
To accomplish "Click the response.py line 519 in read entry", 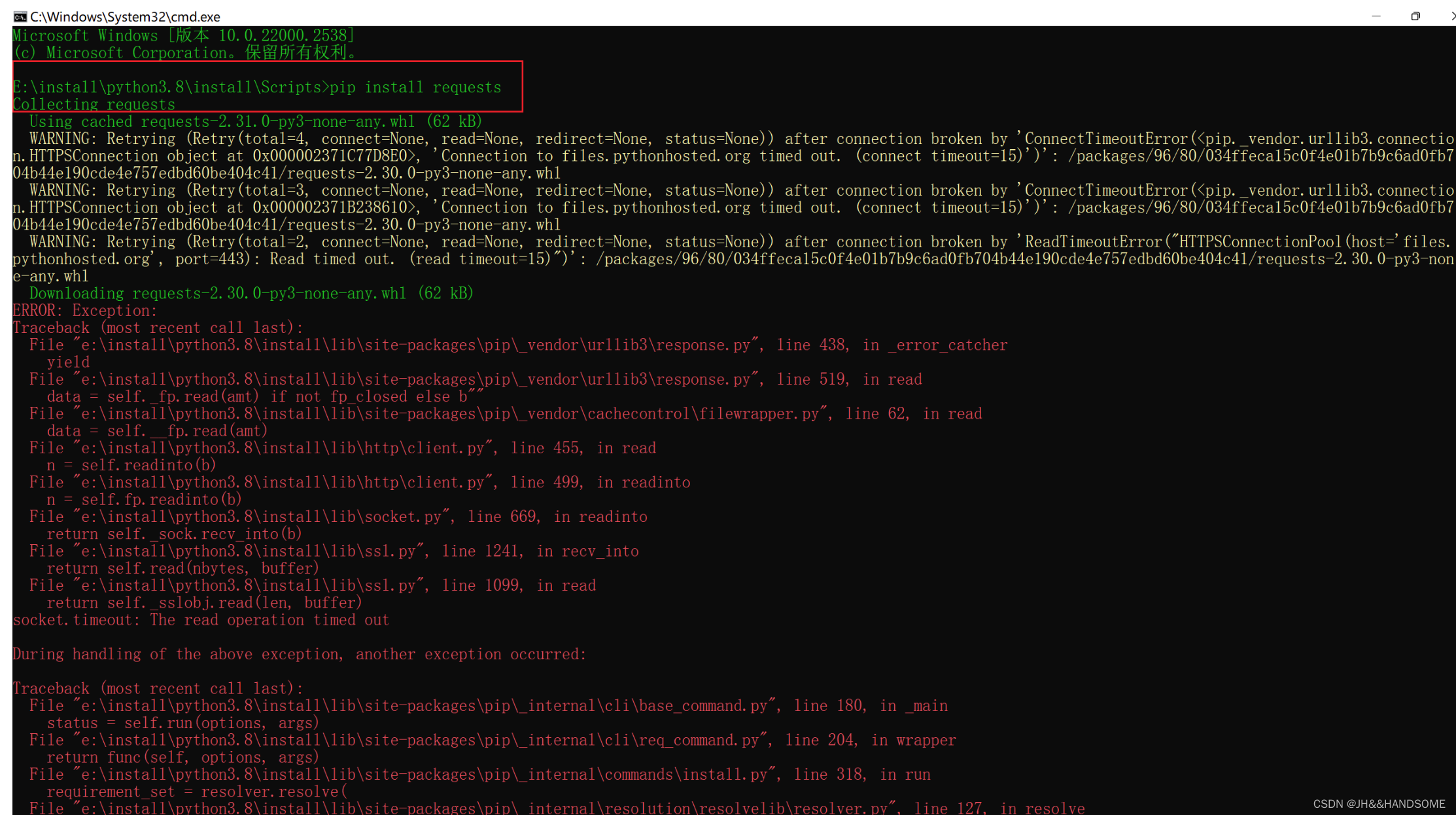I will tap(476, 379).
